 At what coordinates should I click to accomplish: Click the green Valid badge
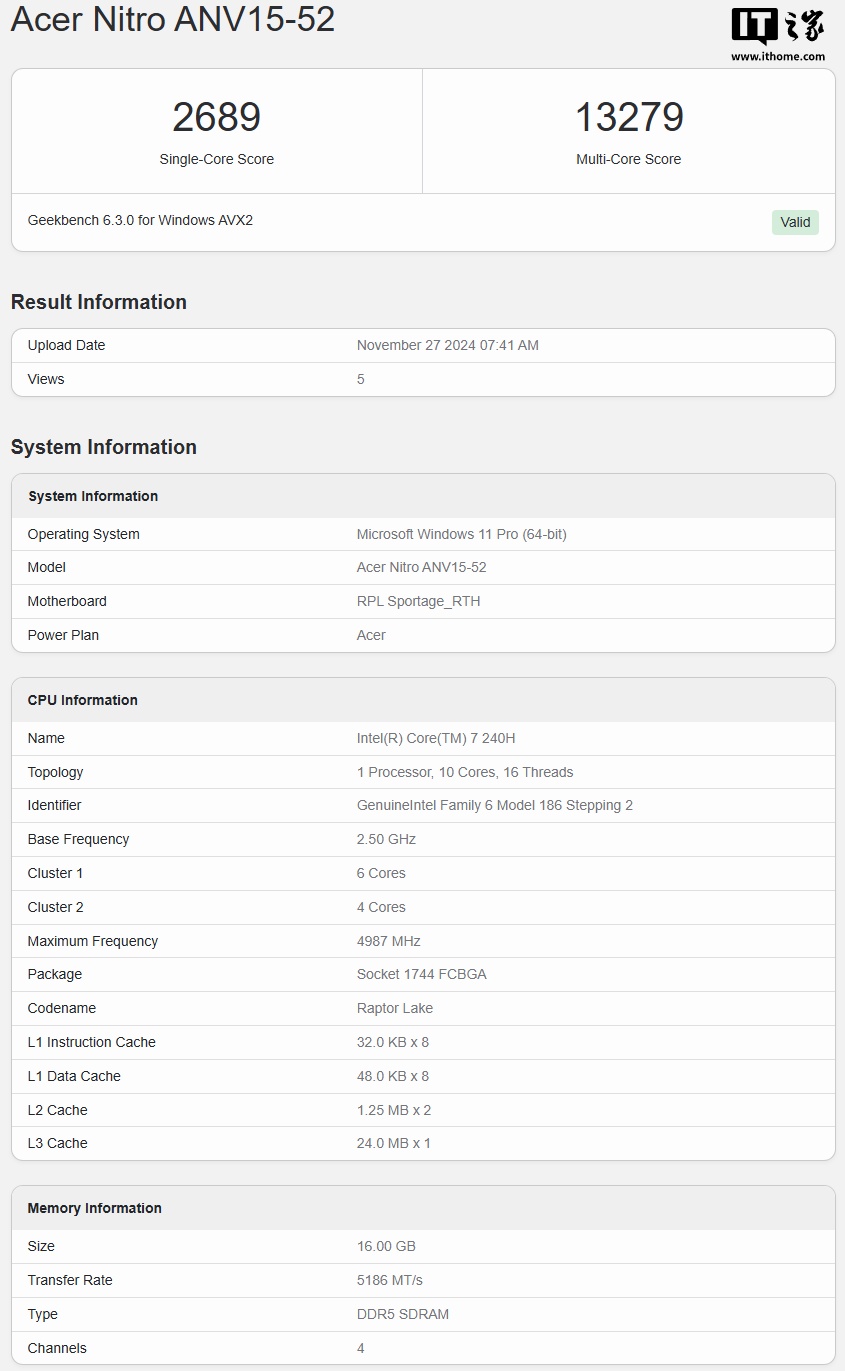[x=795, y=222]
